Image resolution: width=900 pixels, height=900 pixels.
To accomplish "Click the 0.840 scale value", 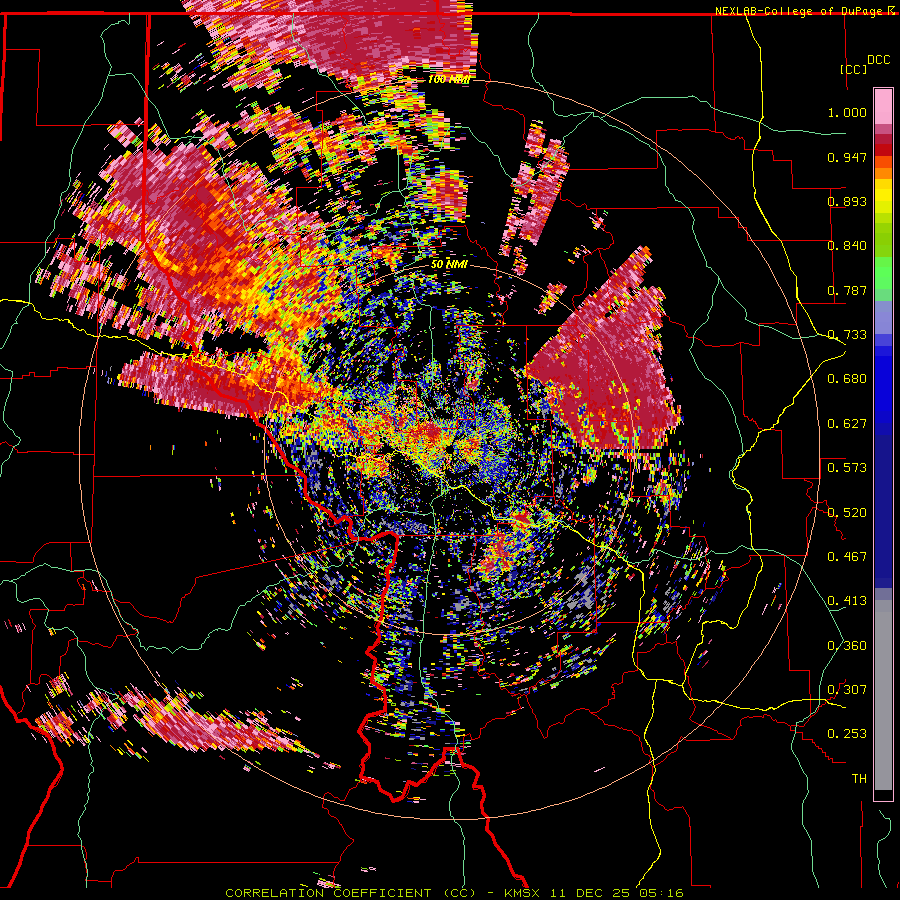I will 847,246.
